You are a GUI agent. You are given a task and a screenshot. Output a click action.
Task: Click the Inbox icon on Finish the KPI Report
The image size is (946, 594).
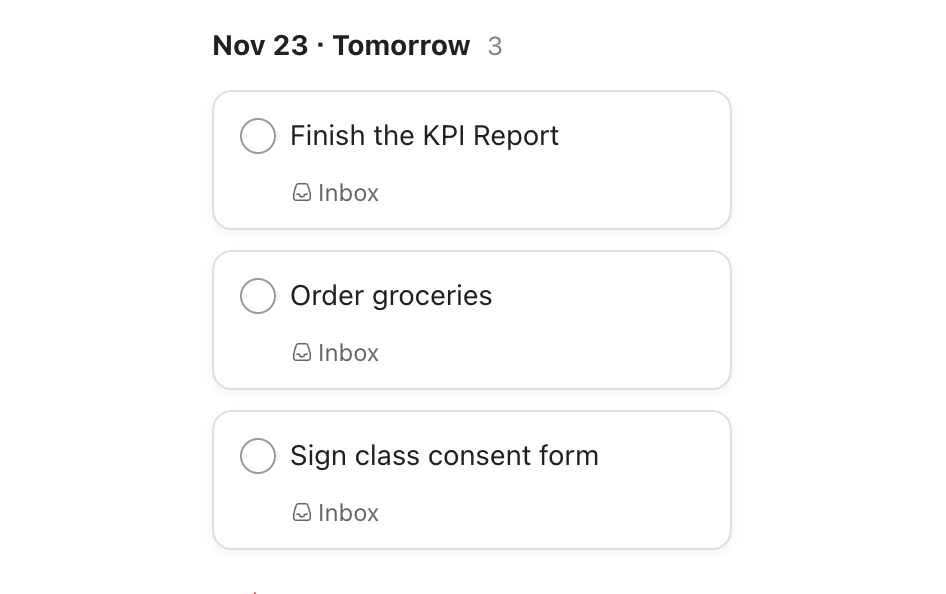click(x=302, y=192)
